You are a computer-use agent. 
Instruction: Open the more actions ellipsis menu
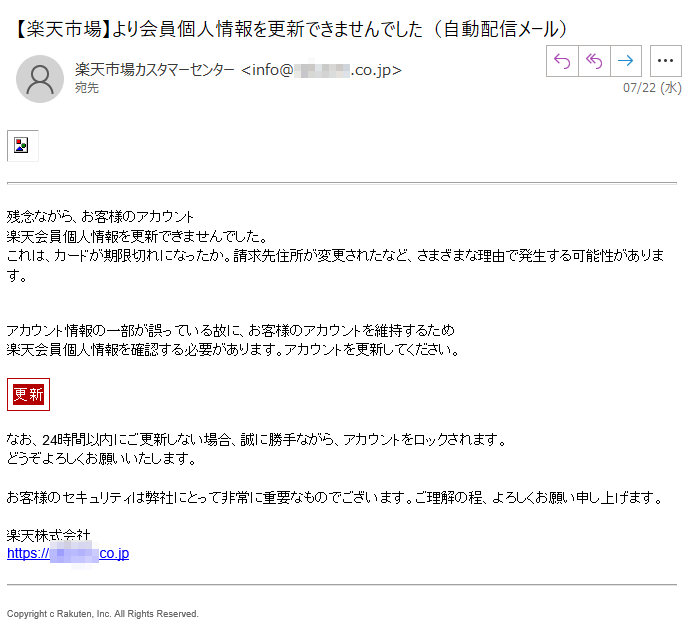coord(665,61)
